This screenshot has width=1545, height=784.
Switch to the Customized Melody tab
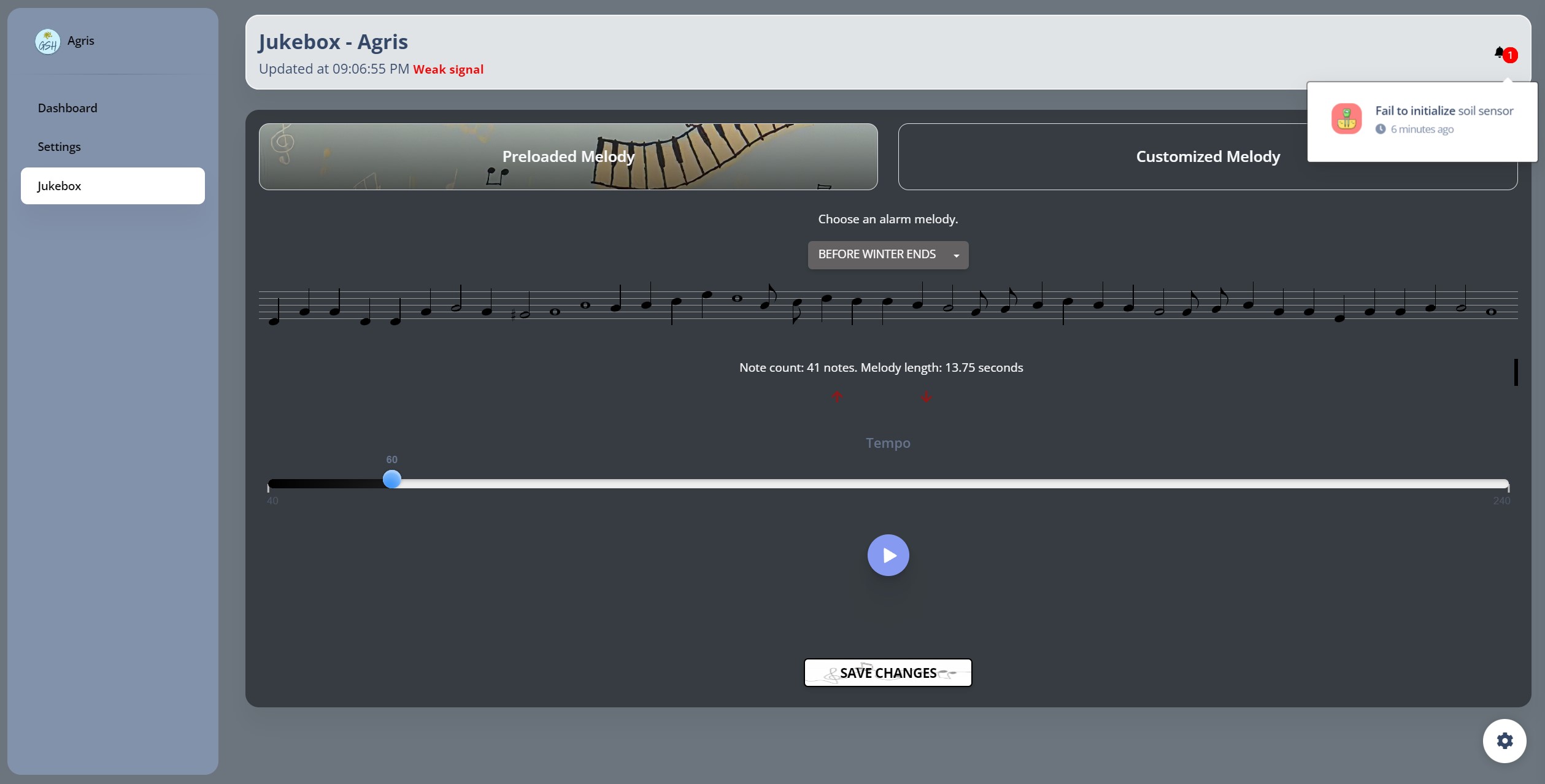point(1208,156)
